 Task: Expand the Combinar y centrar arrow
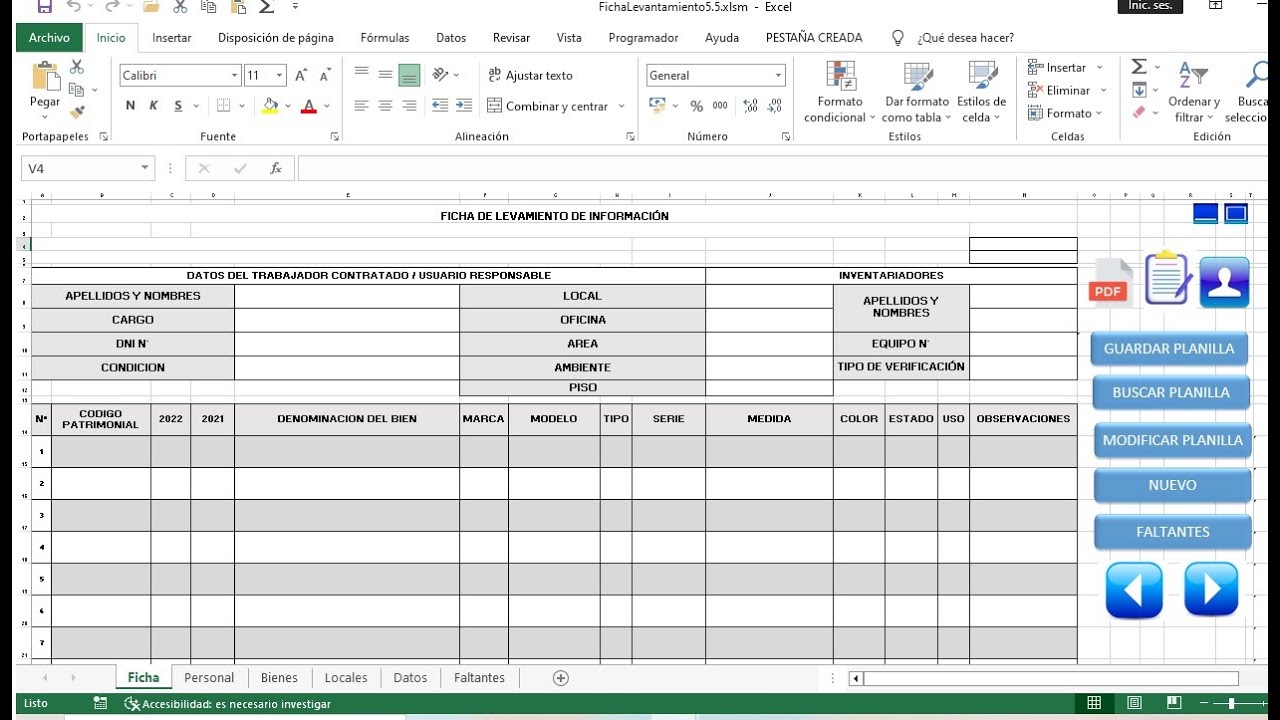point(621,106)
